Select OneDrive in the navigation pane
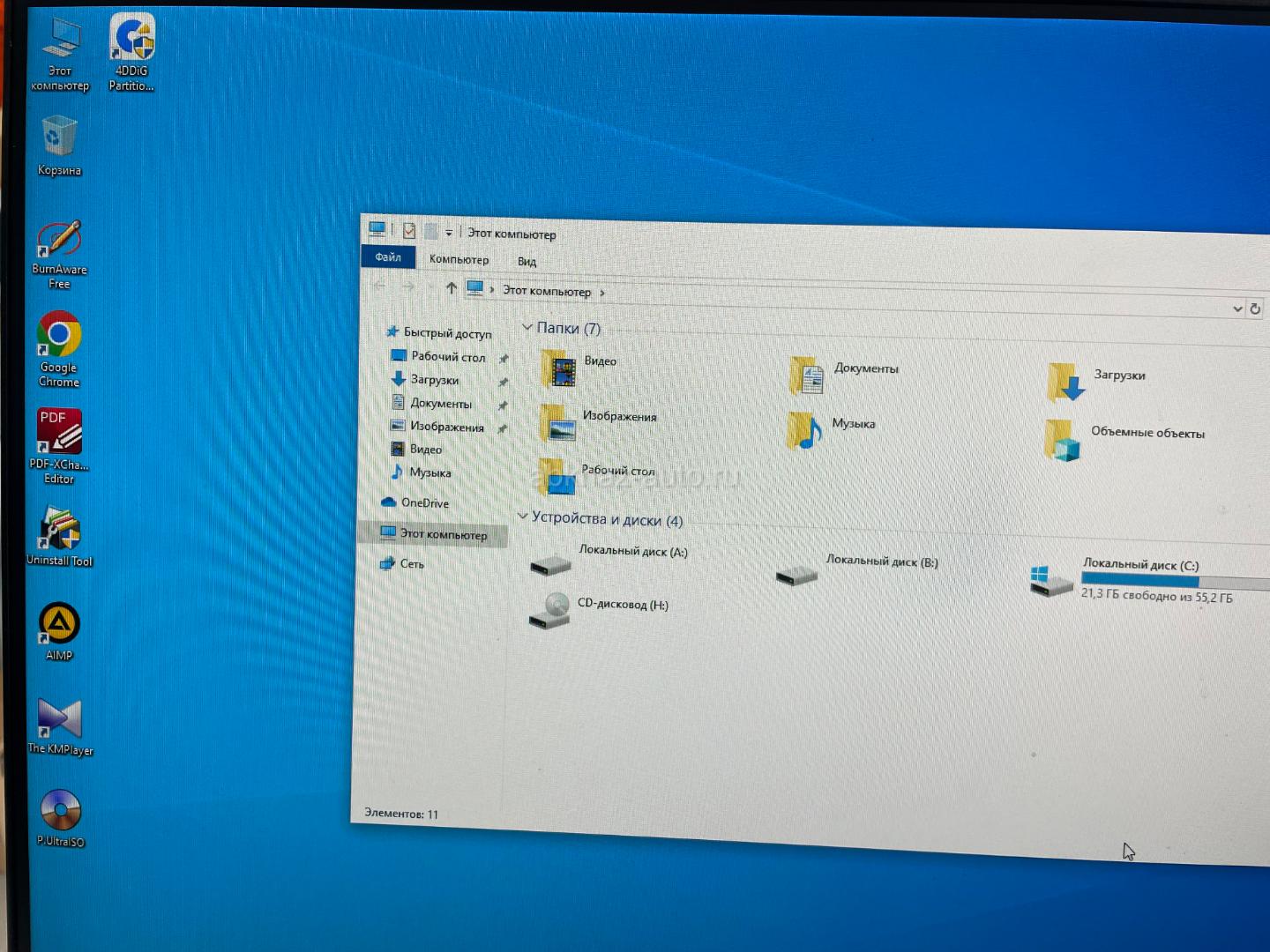 pyautogui.click(x=424, y=502)
